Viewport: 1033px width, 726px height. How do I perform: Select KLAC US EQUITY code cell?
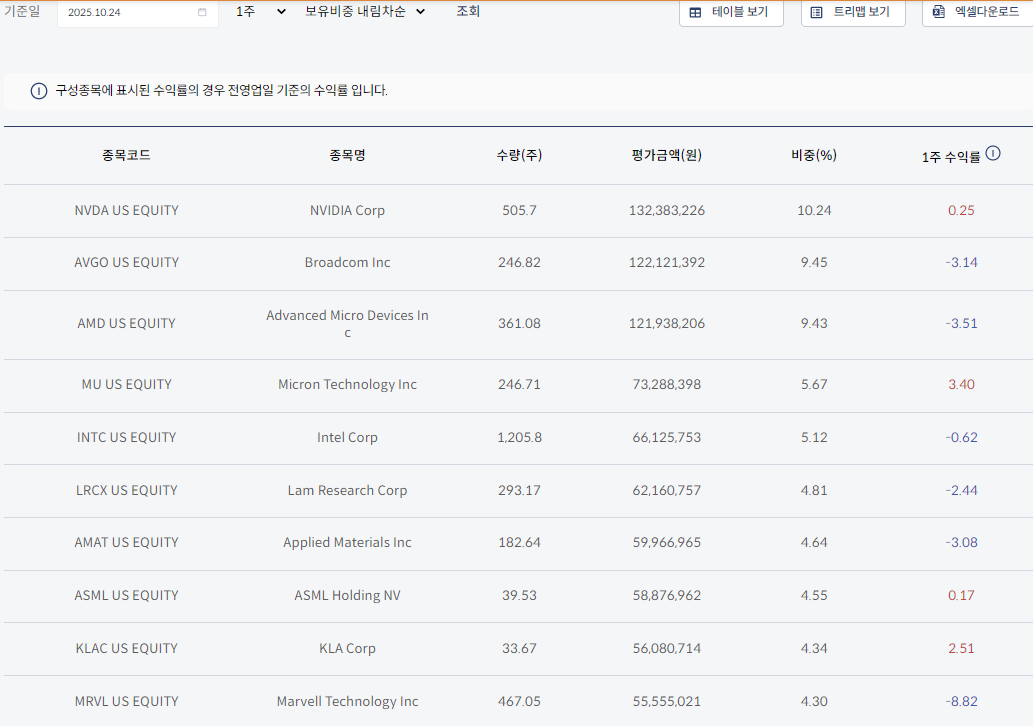point(126,649)
